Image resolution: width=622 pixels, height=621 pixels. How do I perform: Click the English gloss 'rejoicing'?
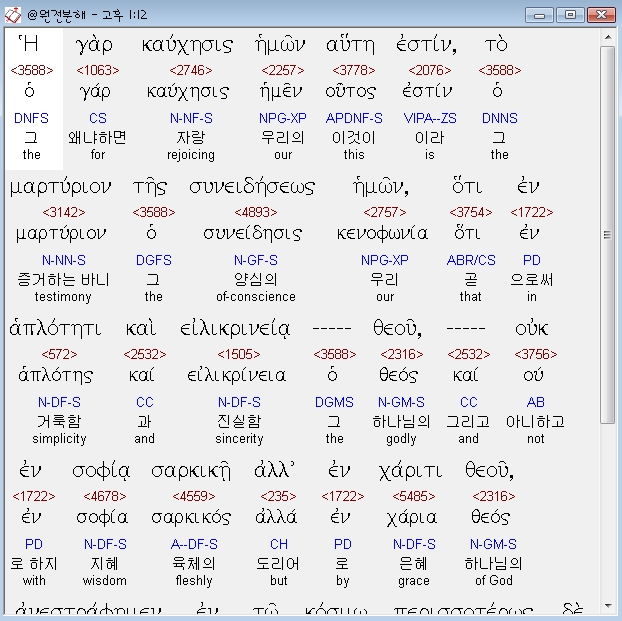click(x=191, y=155)
